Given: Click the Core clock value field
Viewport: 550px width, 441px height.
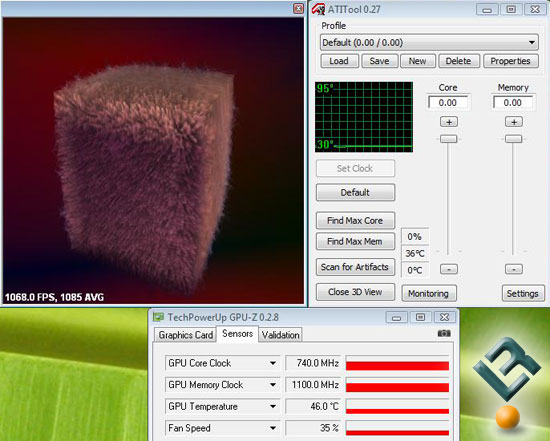Looking at the screenshot, I should tap(448, 103).
